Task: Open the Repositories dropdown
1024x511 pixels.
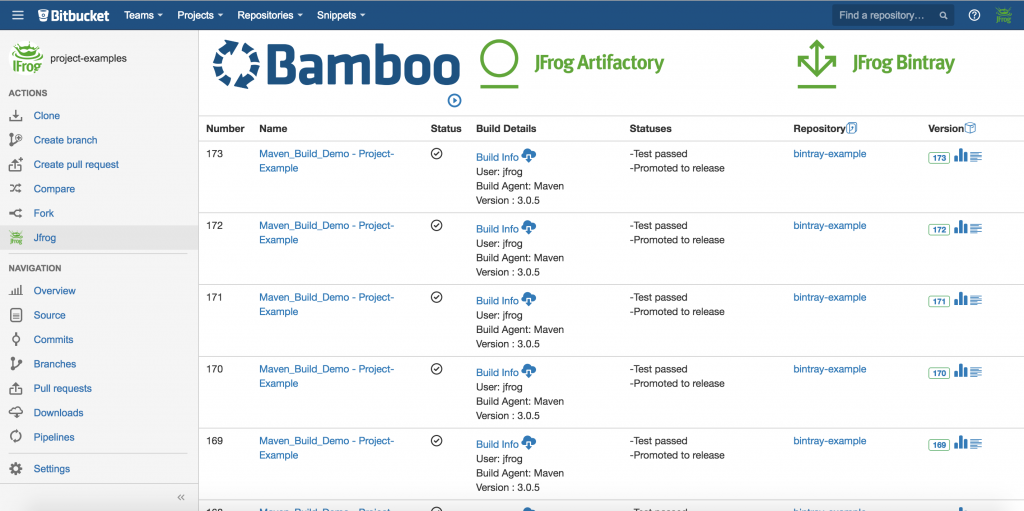Action: (x=270, y=15)
